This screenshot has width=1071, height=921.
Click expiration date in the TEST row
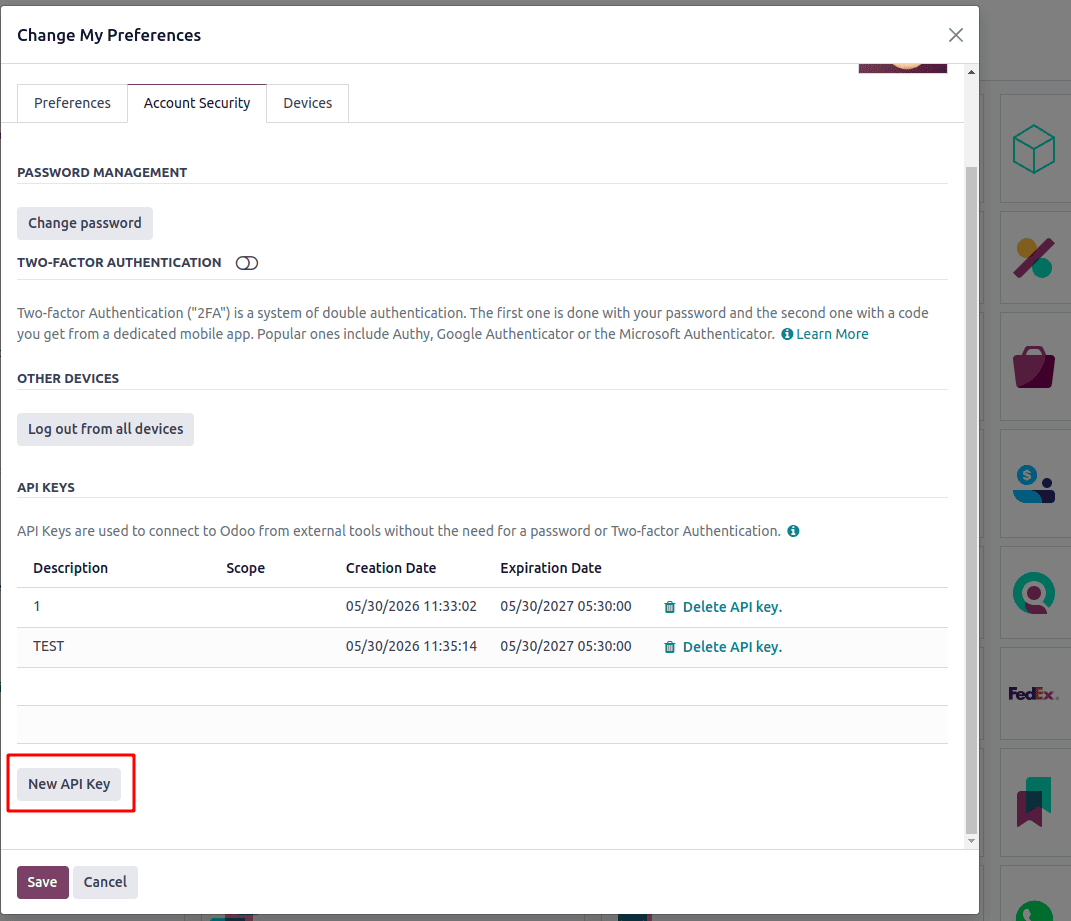566,646
